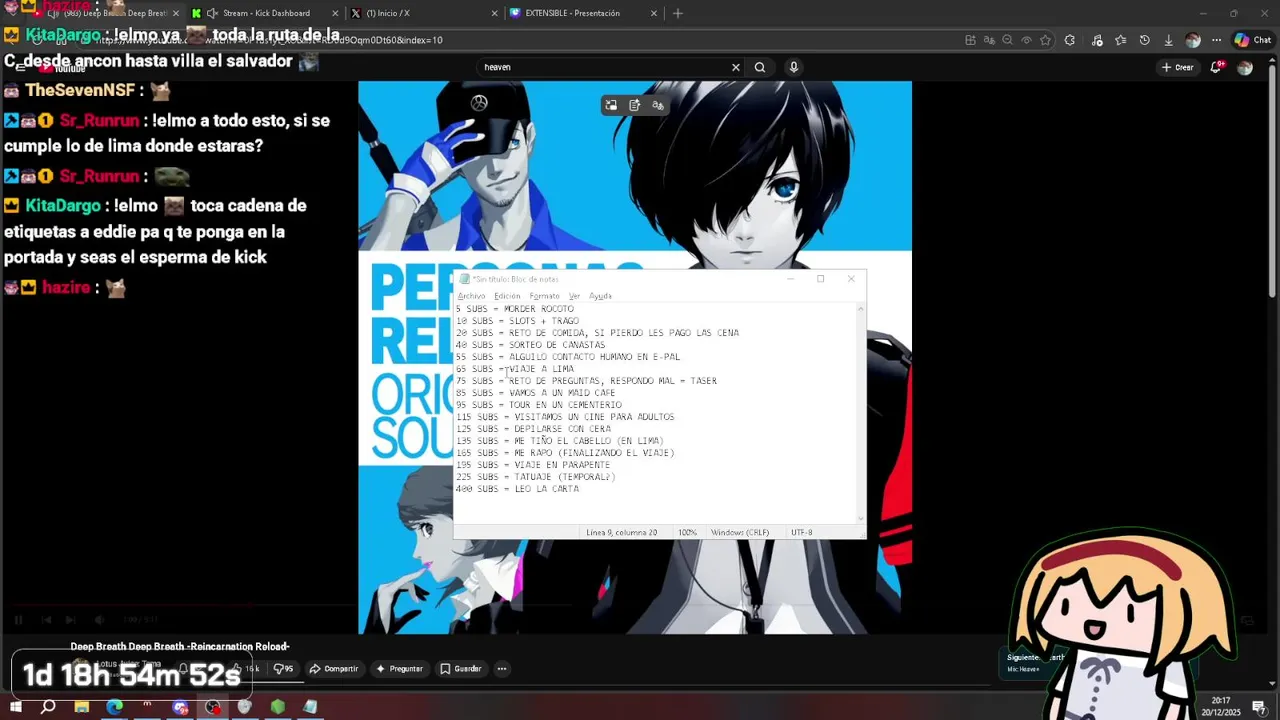Clear the YouTube search field text
The image size is (1280, 720).
pos(735,67)
